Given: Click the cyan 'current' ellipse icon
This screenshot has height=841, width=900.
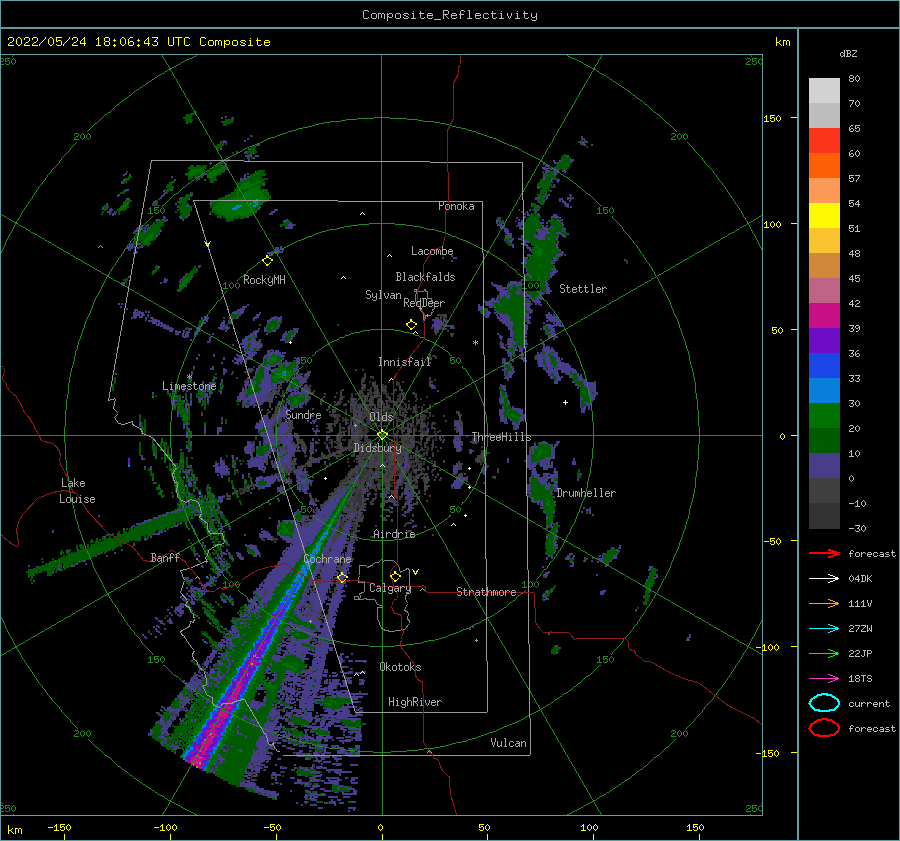Looking at the screenshot, I should click(824, 703).
